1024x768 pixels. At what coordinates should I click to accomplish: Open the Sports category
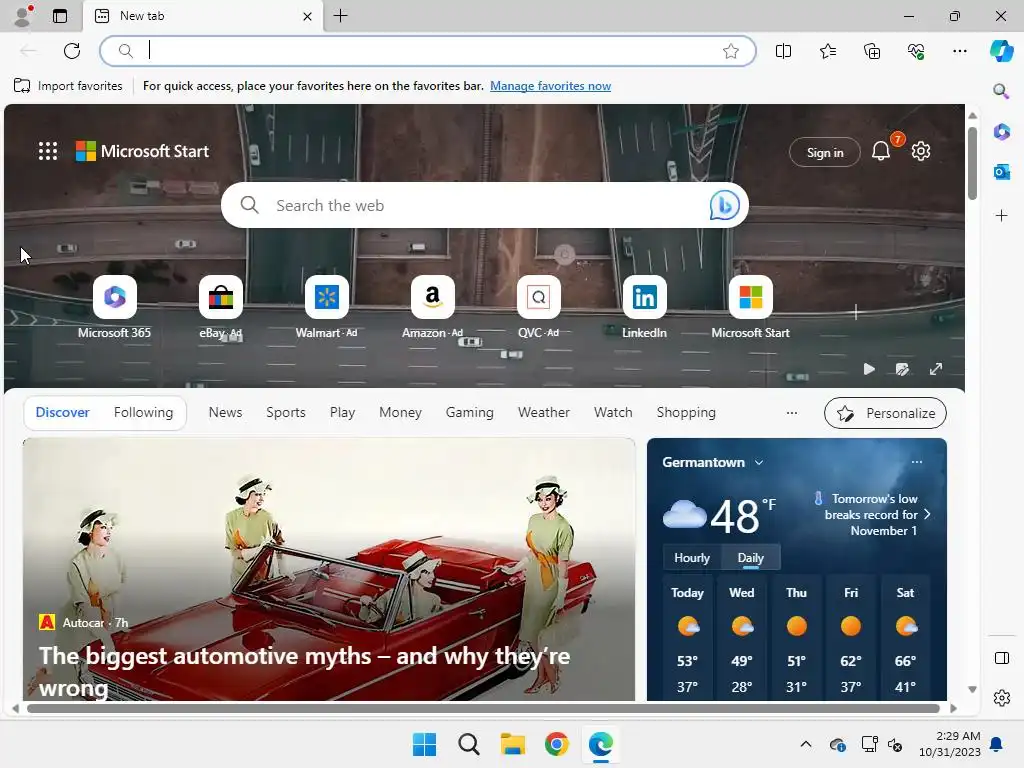(285, 413)
